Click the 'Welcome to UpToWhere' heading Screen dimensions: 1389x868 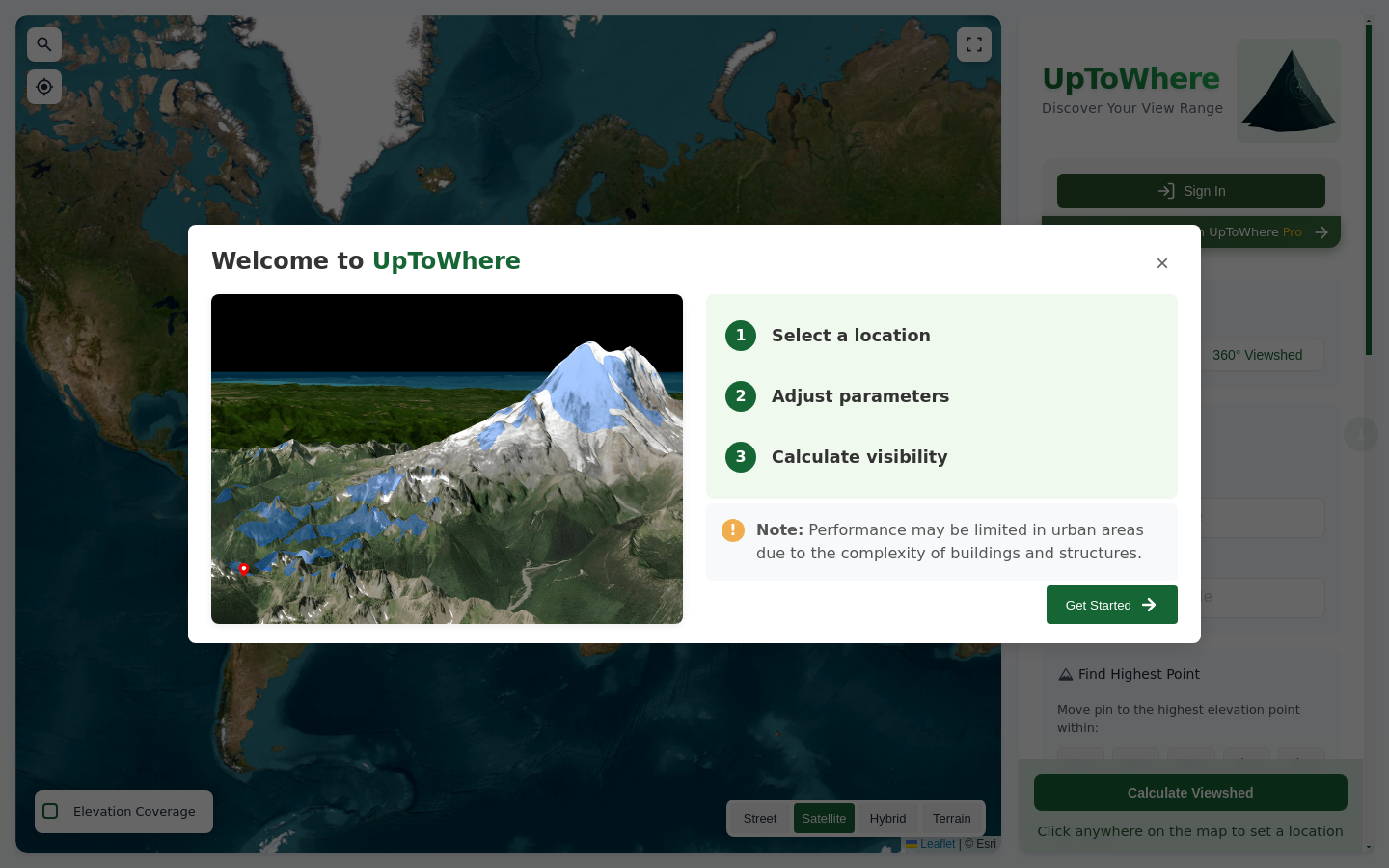(x=366, y=261)
